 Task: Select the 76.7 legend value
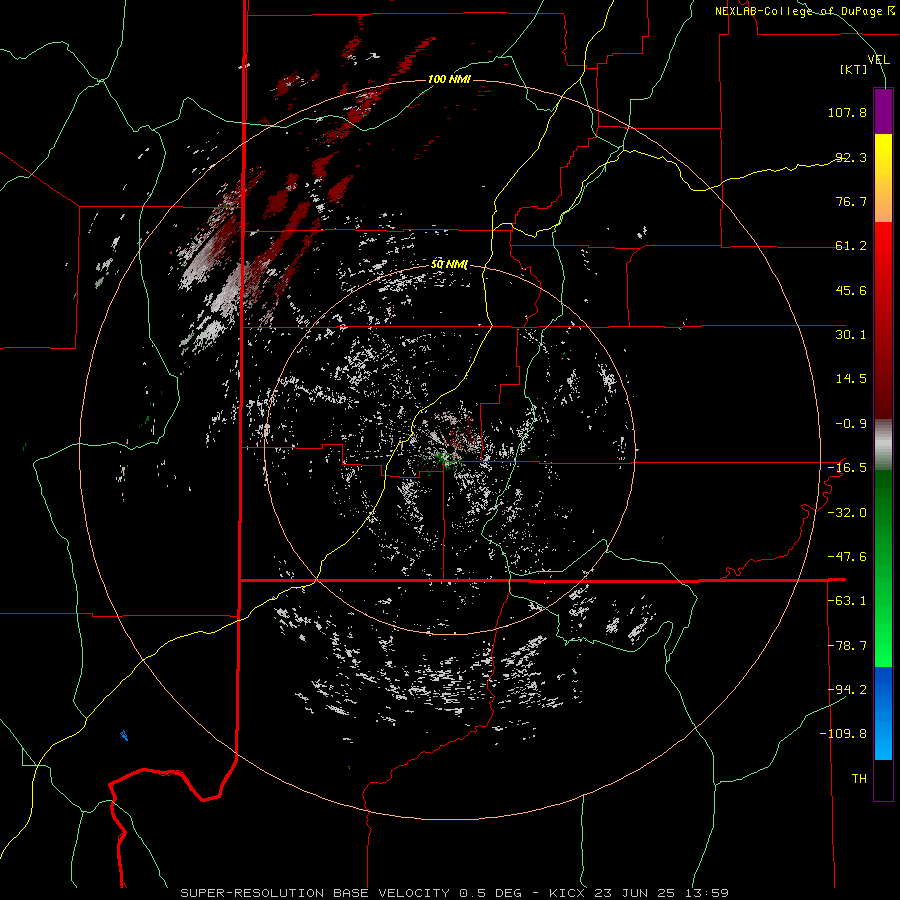pos(851,201)
